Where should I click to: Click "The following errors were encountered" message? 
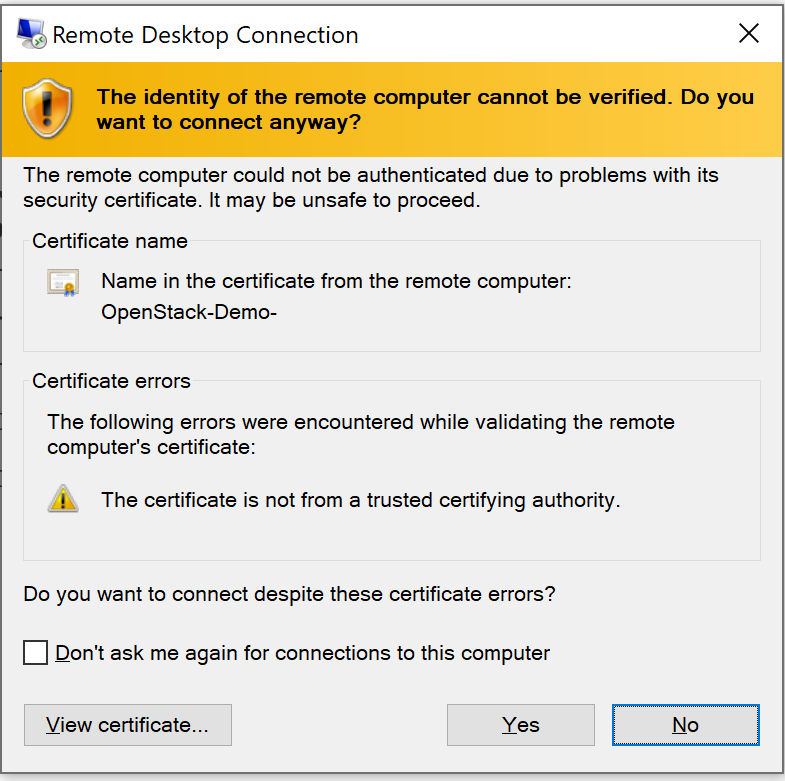click(x=360, y=434)
